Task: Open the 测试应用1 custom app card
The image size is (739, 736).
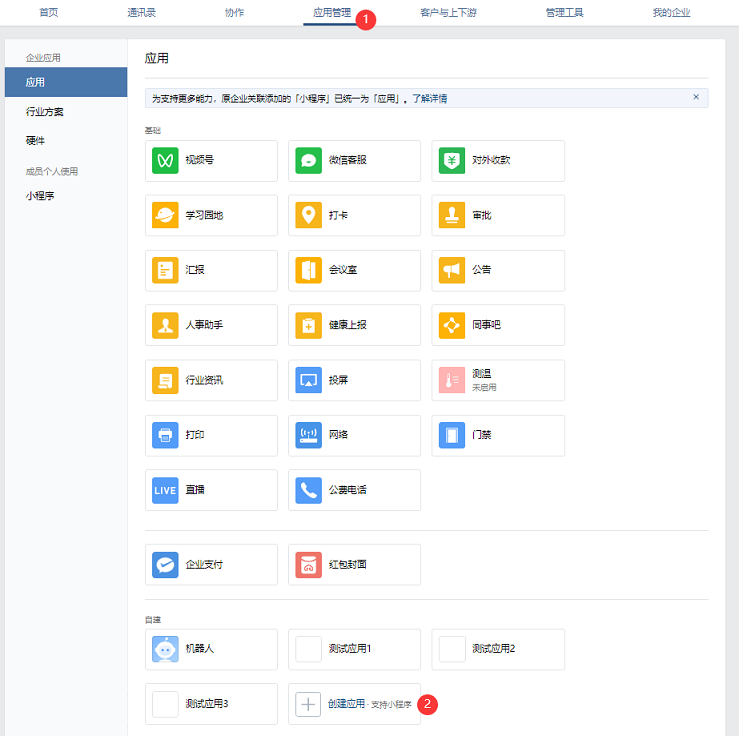Action: [354, 649]
